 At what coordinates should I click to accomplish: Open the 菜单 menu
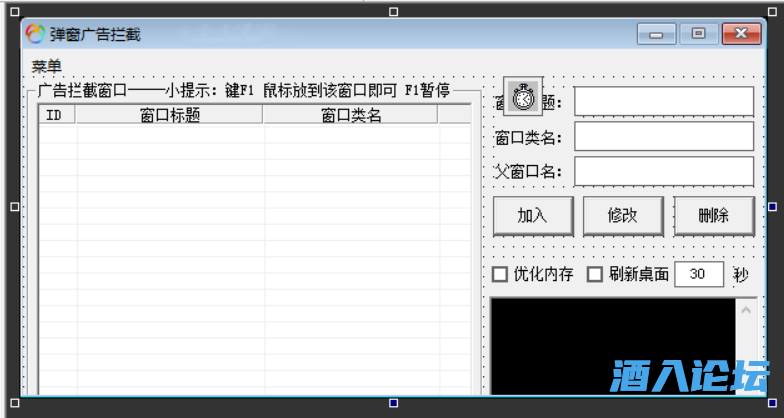(x=46, y=66)
